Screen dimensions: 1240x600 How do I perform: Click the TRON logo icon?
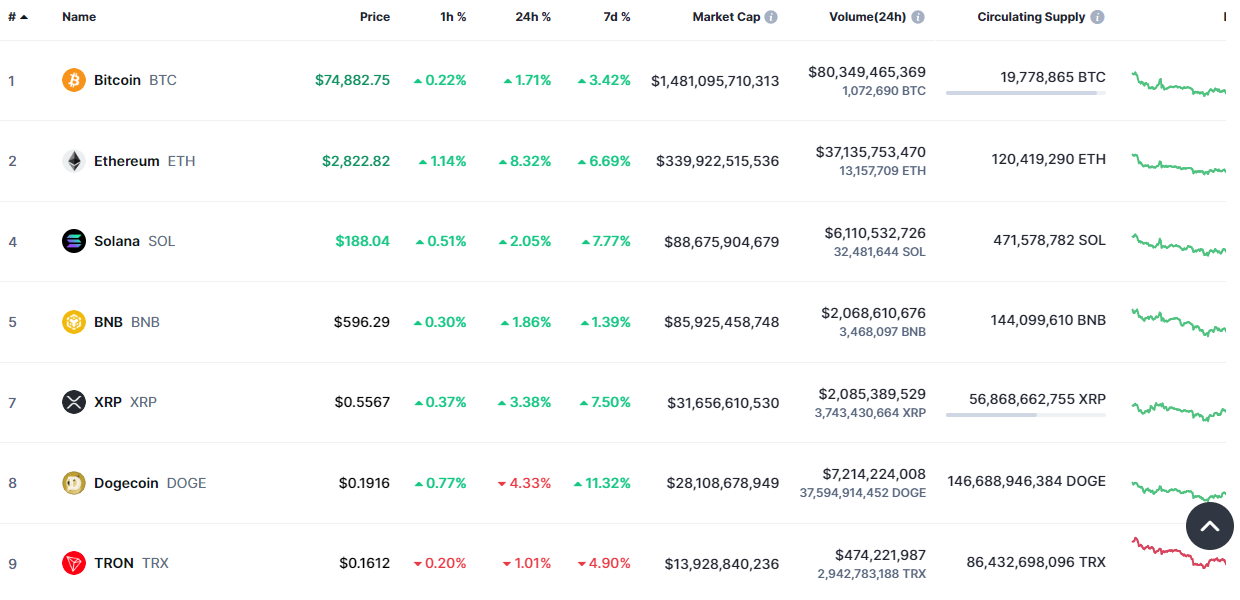pos(74,563)
